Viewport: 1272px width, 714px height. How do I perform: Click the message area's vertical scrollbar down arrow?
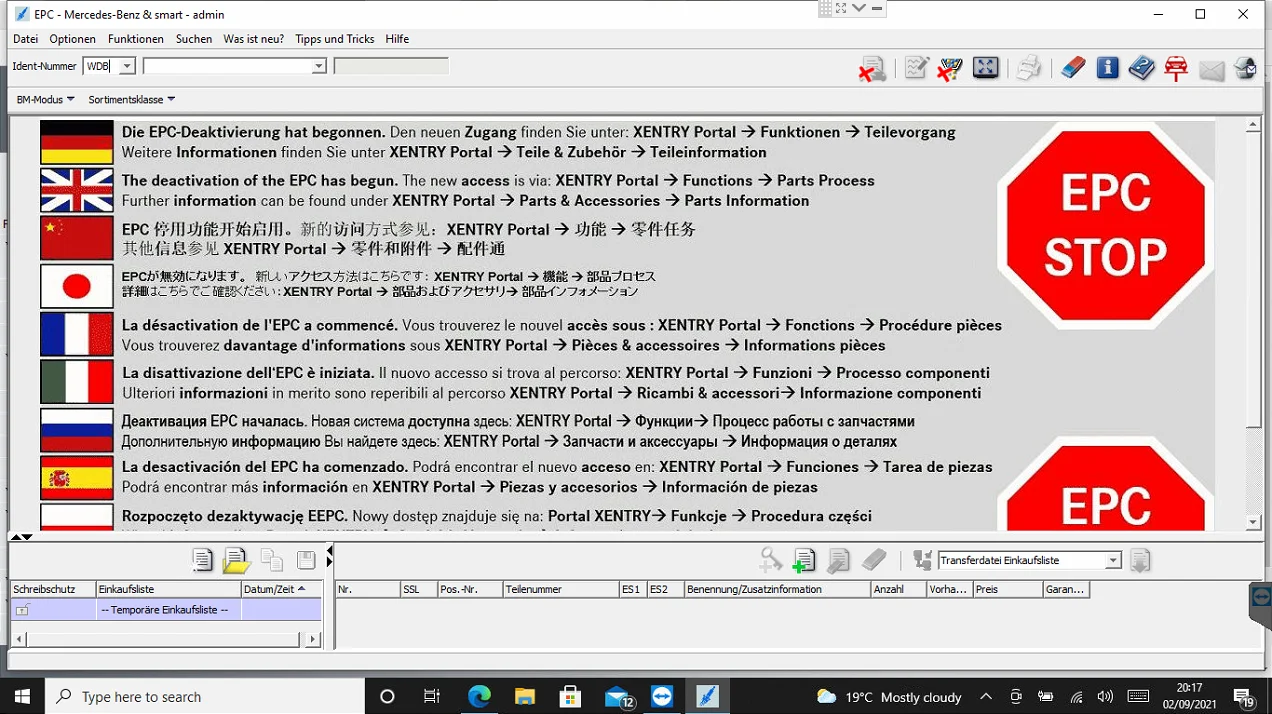tap(1253, 522)
